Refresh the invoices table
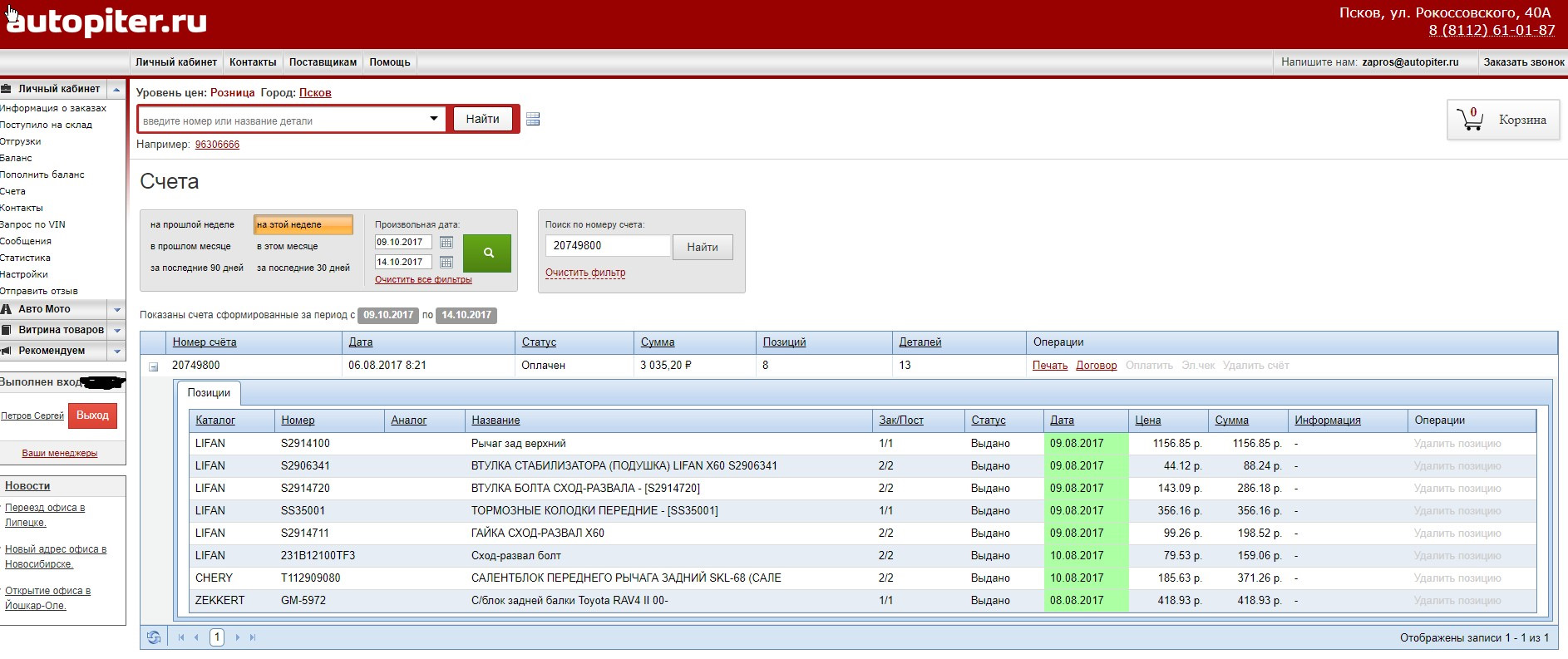Viewport: 1568px width, 659px height. click(154, 637)
